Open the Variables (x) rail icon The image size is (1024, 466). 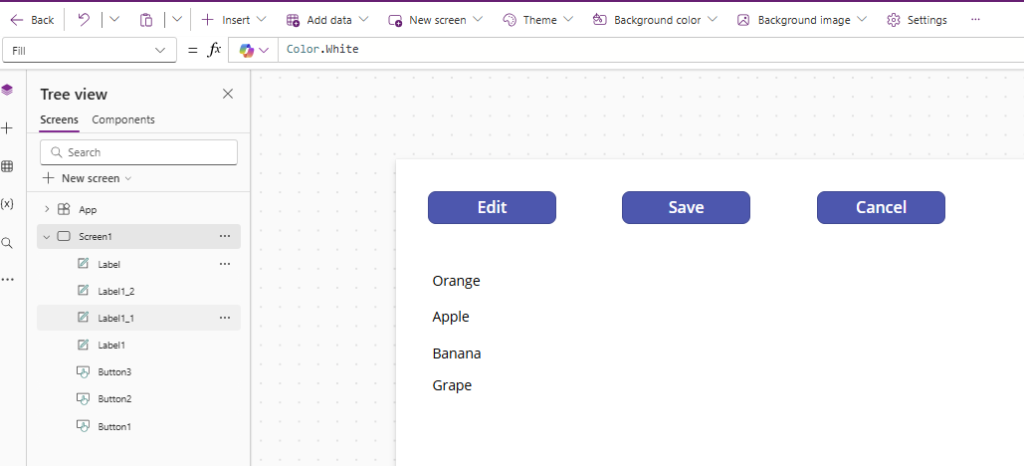(7, 204)
